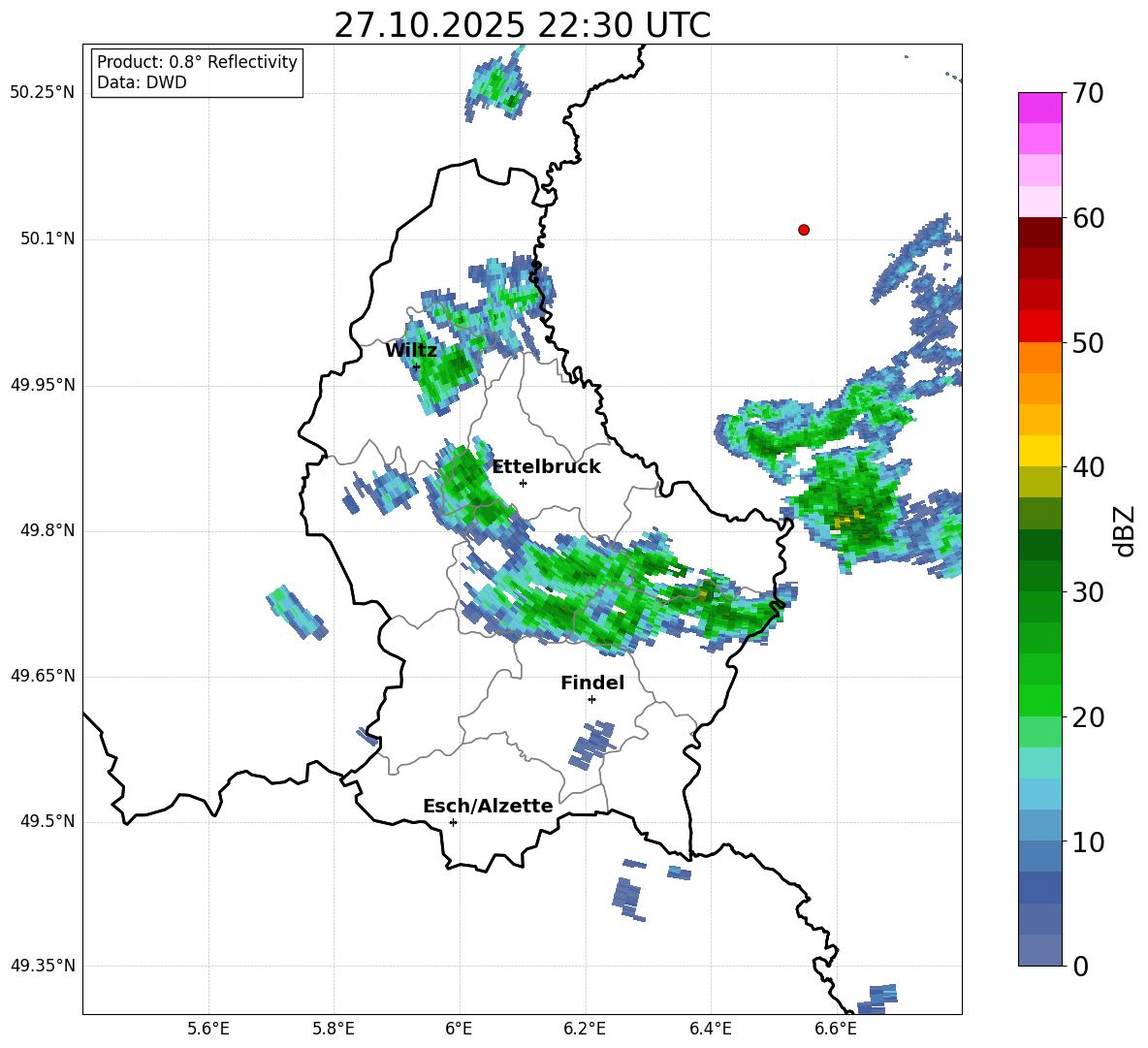Click the 50.1°N latitude label

coord(48,239)
